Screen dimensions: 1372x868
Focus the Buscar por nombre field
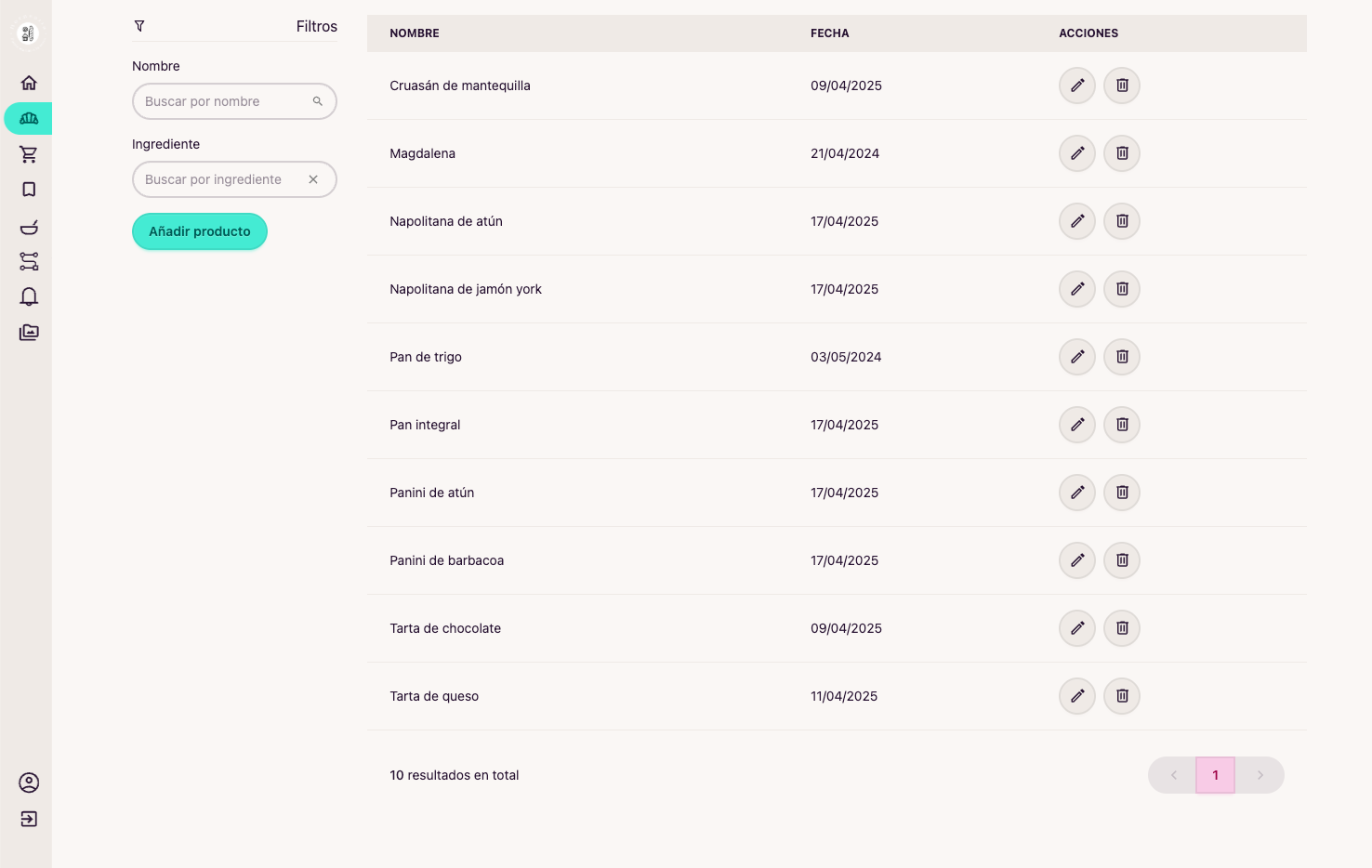click(223, 101)
